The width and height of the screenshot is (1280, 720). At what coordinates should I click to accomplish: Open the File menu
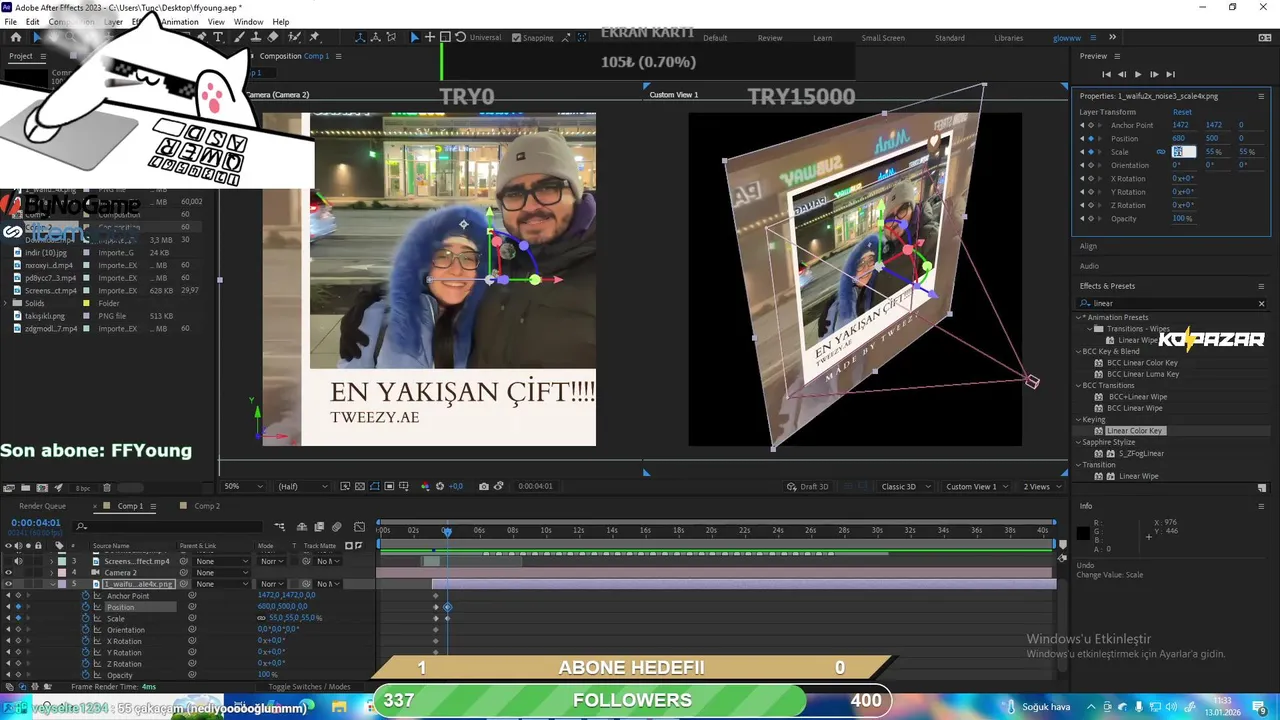click(10, 22)
